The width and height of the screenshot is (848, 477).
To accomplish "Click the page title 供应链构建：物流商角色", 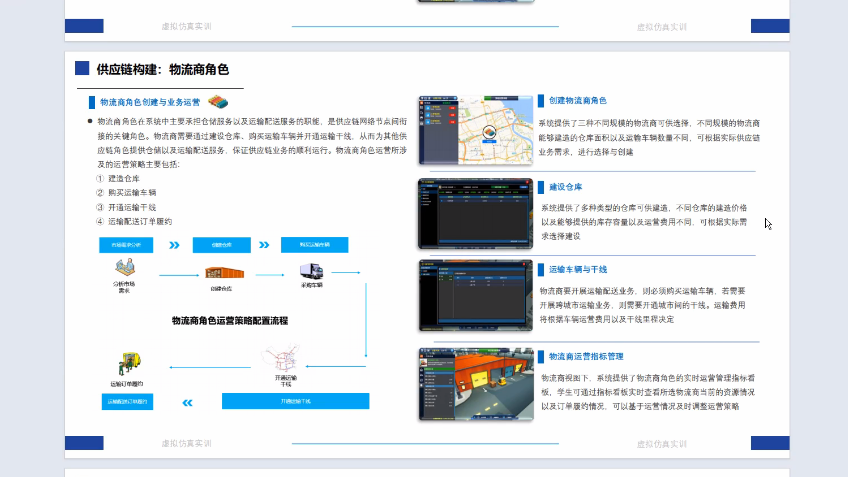I will coord(162,70).
